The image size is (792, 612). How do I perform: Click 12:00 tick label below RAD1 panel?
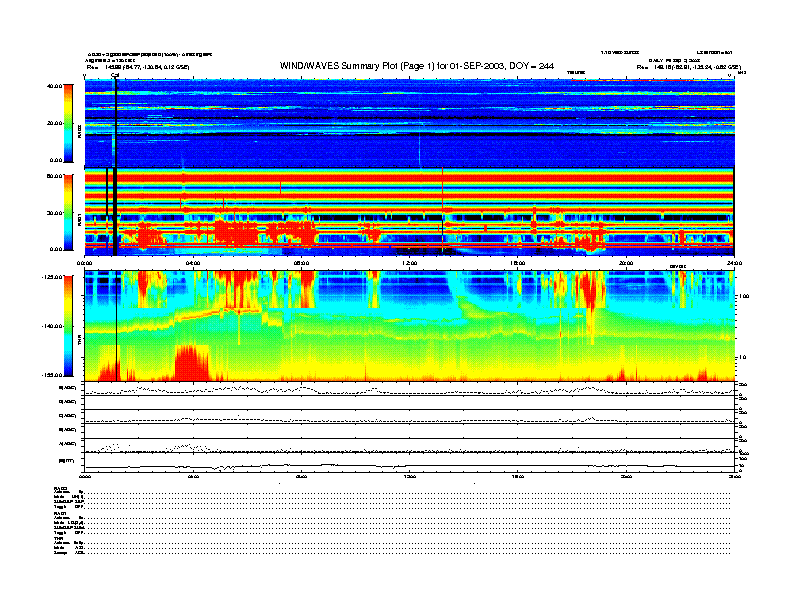(410, 263)
